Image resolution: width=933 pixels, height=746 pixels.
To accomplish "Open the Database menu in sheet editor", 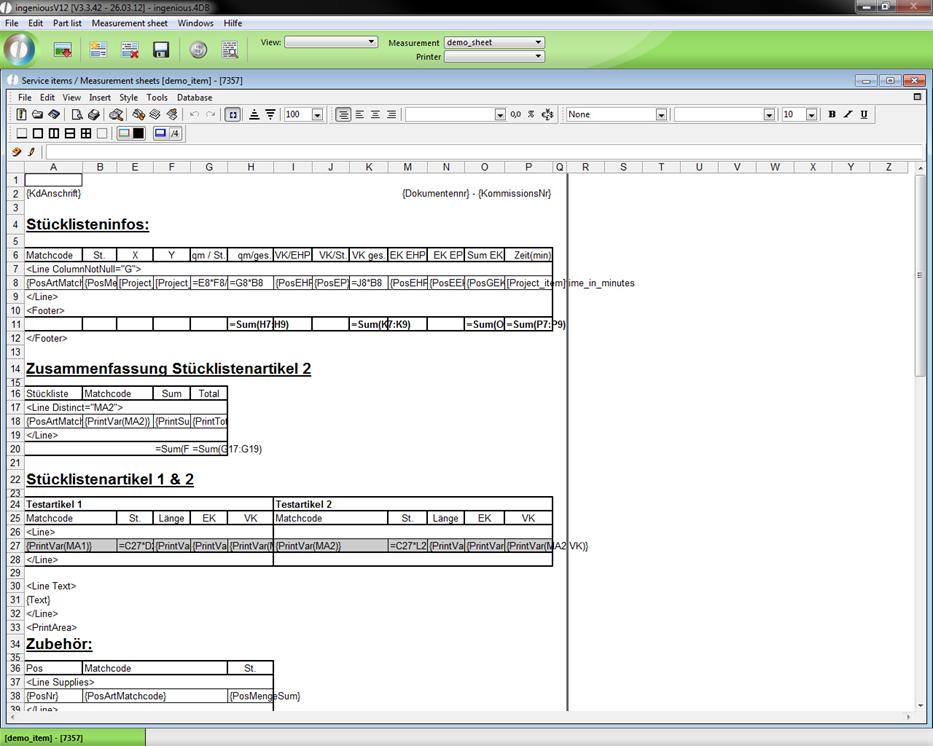I will (x=194, y=98).
